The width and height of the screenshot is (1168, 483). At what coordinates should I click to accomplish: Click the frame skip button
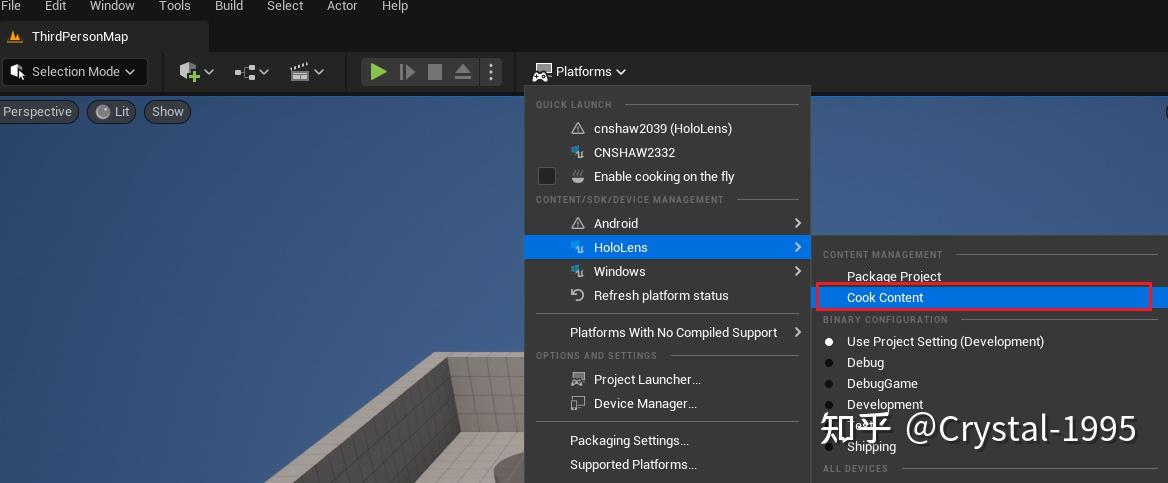click(407, 72)
